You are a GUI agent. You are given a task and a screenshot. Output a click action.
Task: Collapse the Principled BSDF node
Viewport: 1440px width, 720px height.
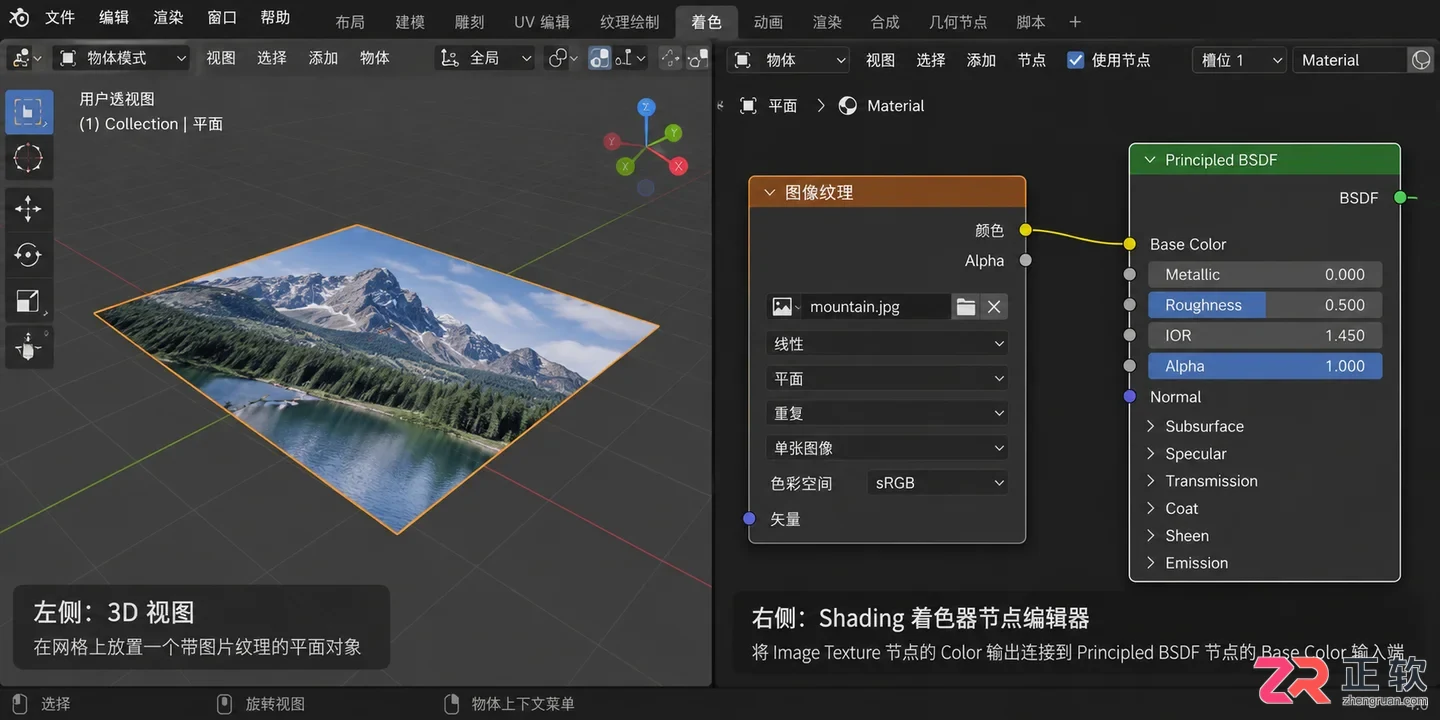[1149, 160]
